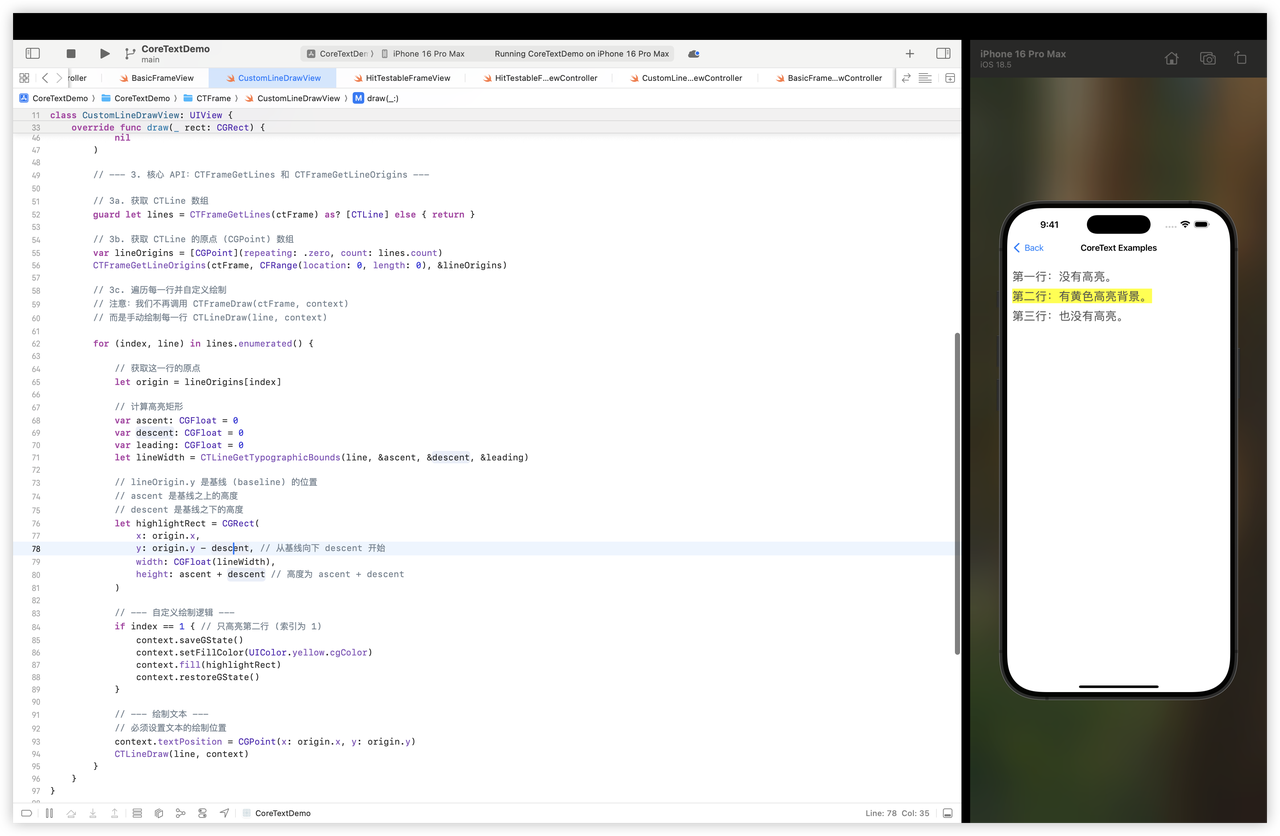Open the editor options lines menu
1280x836 pixels.
click(x=925, y=78)
